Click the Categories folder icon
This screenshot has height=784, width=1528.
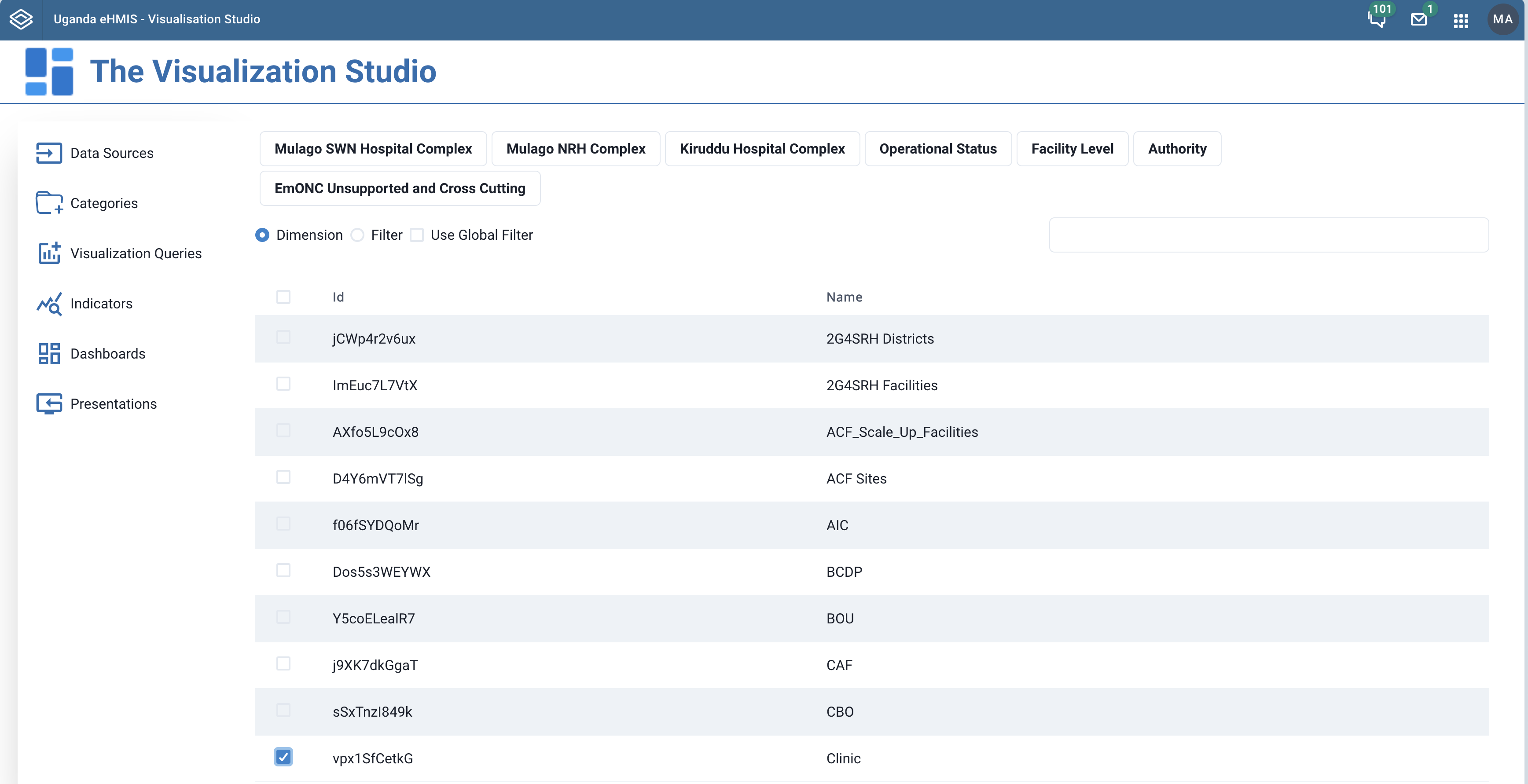tap(49, 203)
